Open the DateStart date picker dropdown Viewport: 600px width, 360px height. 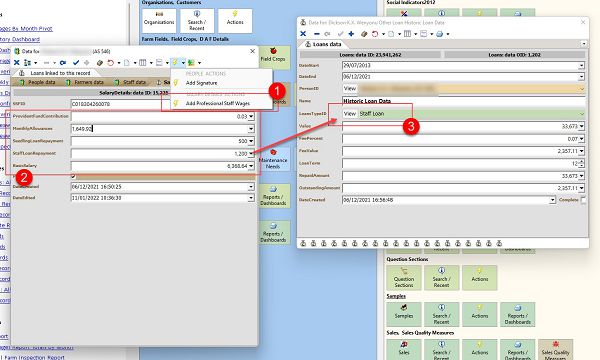click(x=582, y=66)
